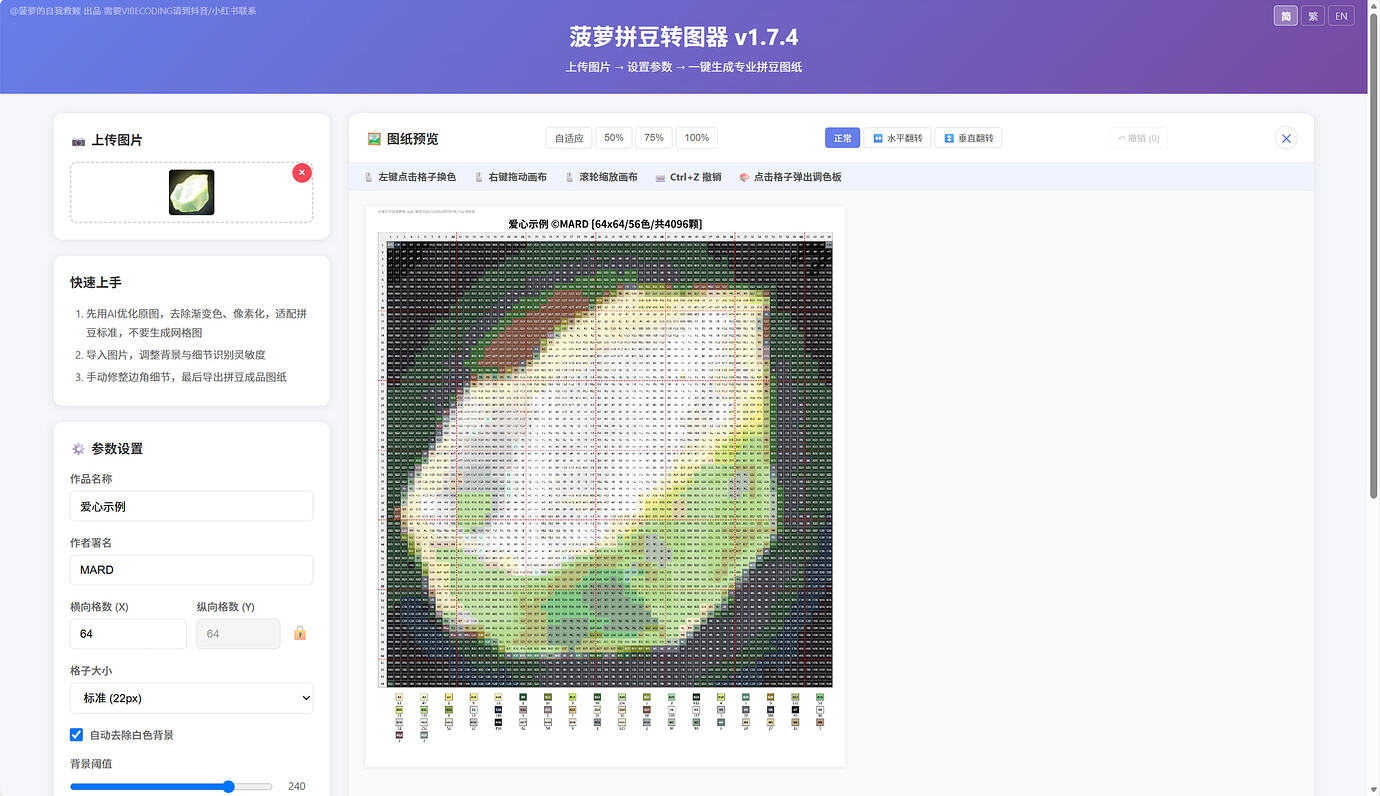Click 垂直翻转 to flip vertically
Viewport: 1380px width, 796px height.
click(x=968, y=138)
